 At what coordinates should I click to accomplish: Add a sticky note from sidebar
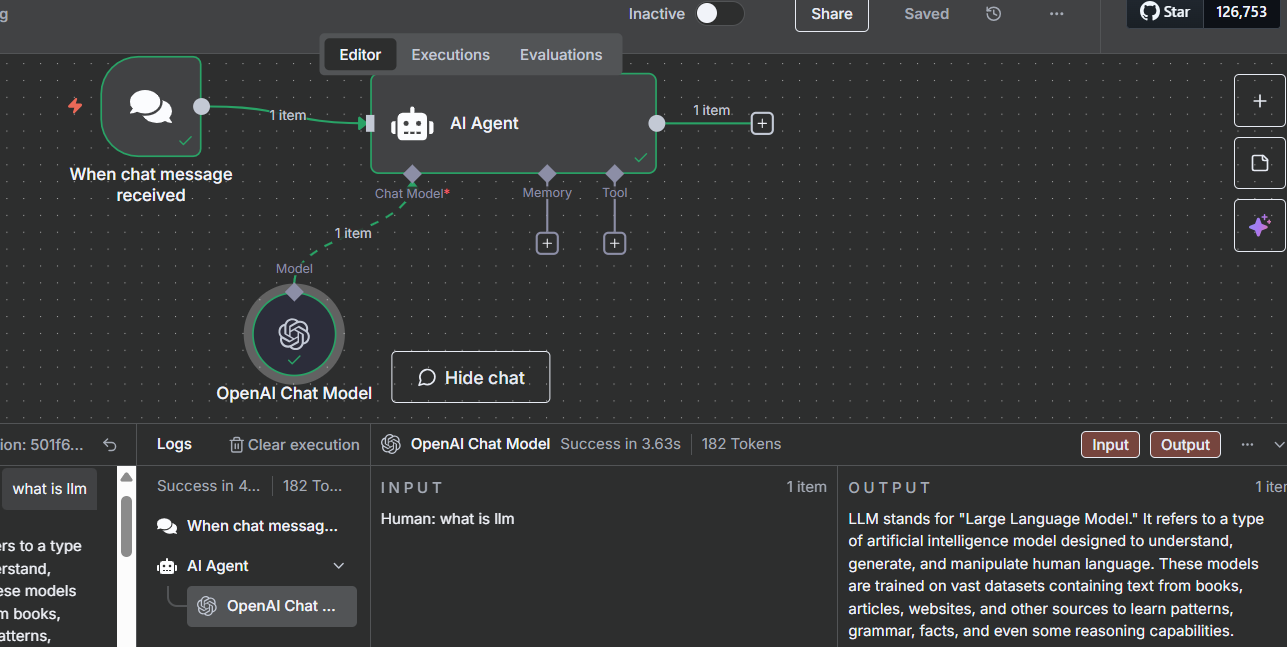click(x=1259, y=163)
